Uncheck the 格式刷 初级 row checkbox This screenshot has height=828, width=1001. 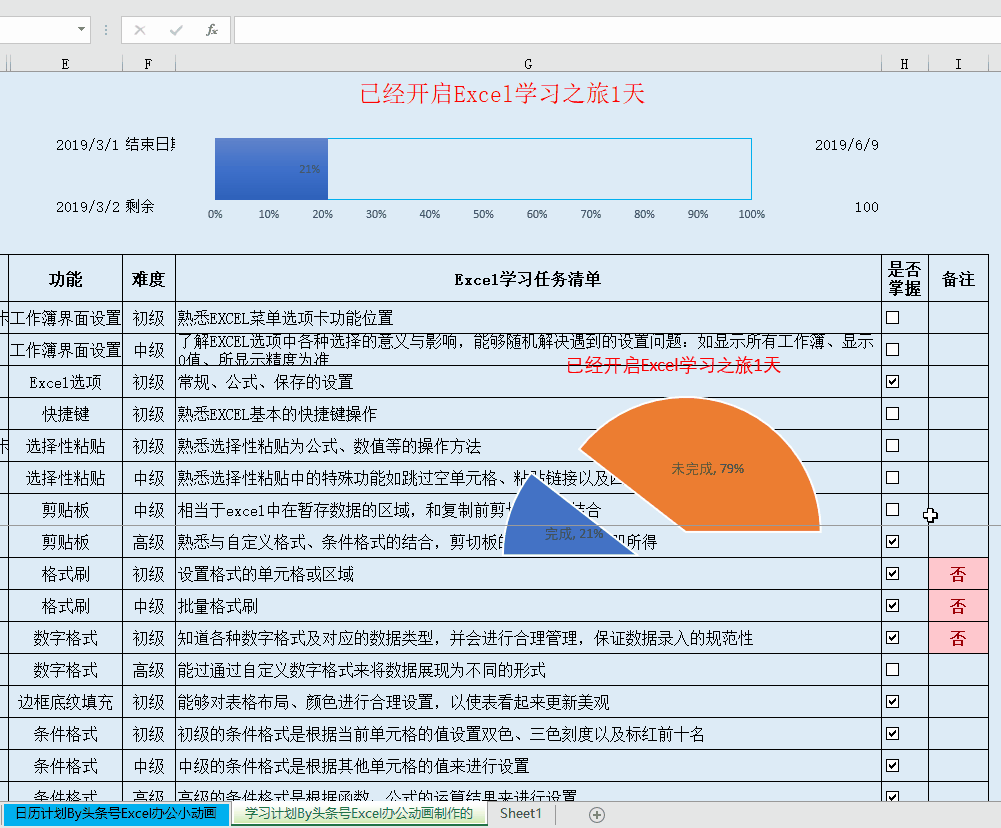click(892, 573)
